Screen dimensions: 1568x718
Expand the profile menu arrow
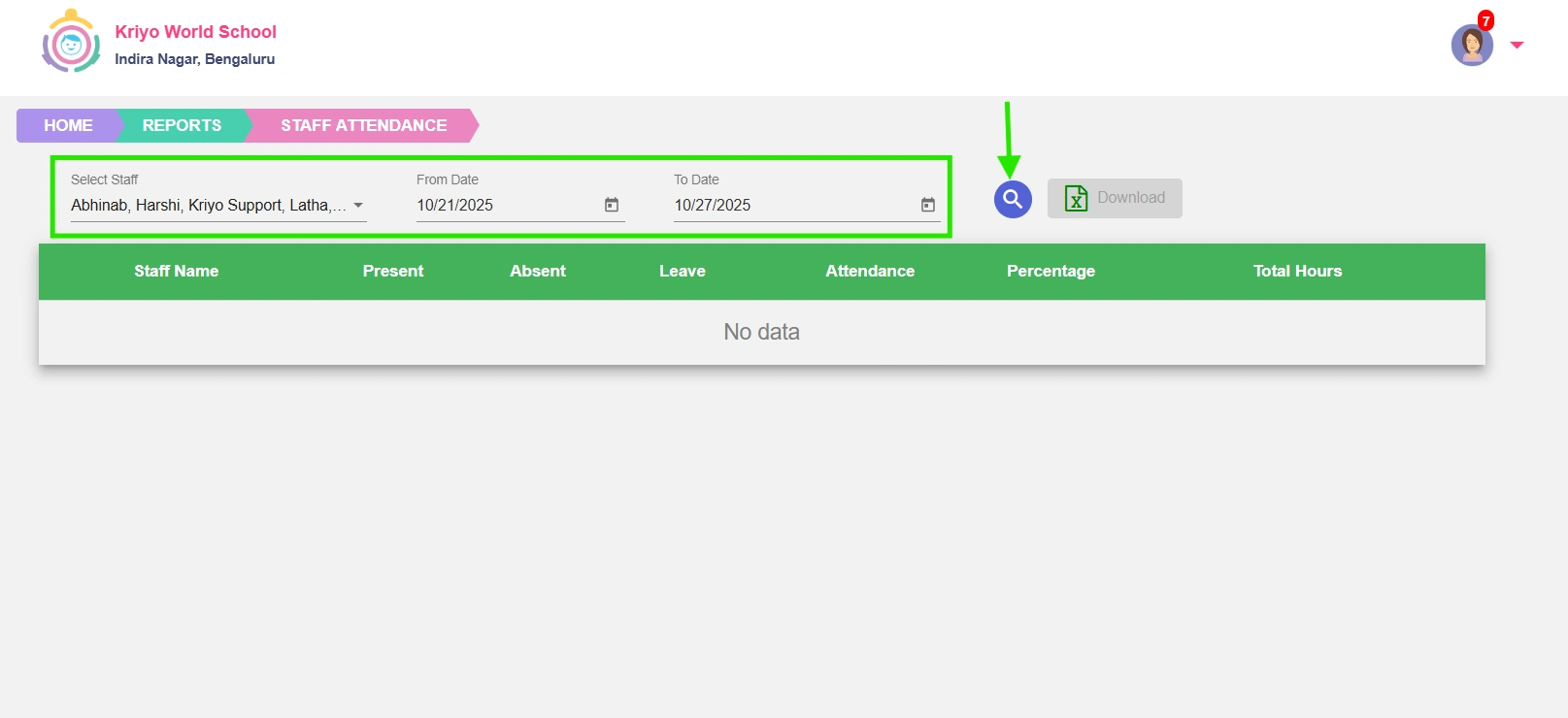coord(1517,45)
